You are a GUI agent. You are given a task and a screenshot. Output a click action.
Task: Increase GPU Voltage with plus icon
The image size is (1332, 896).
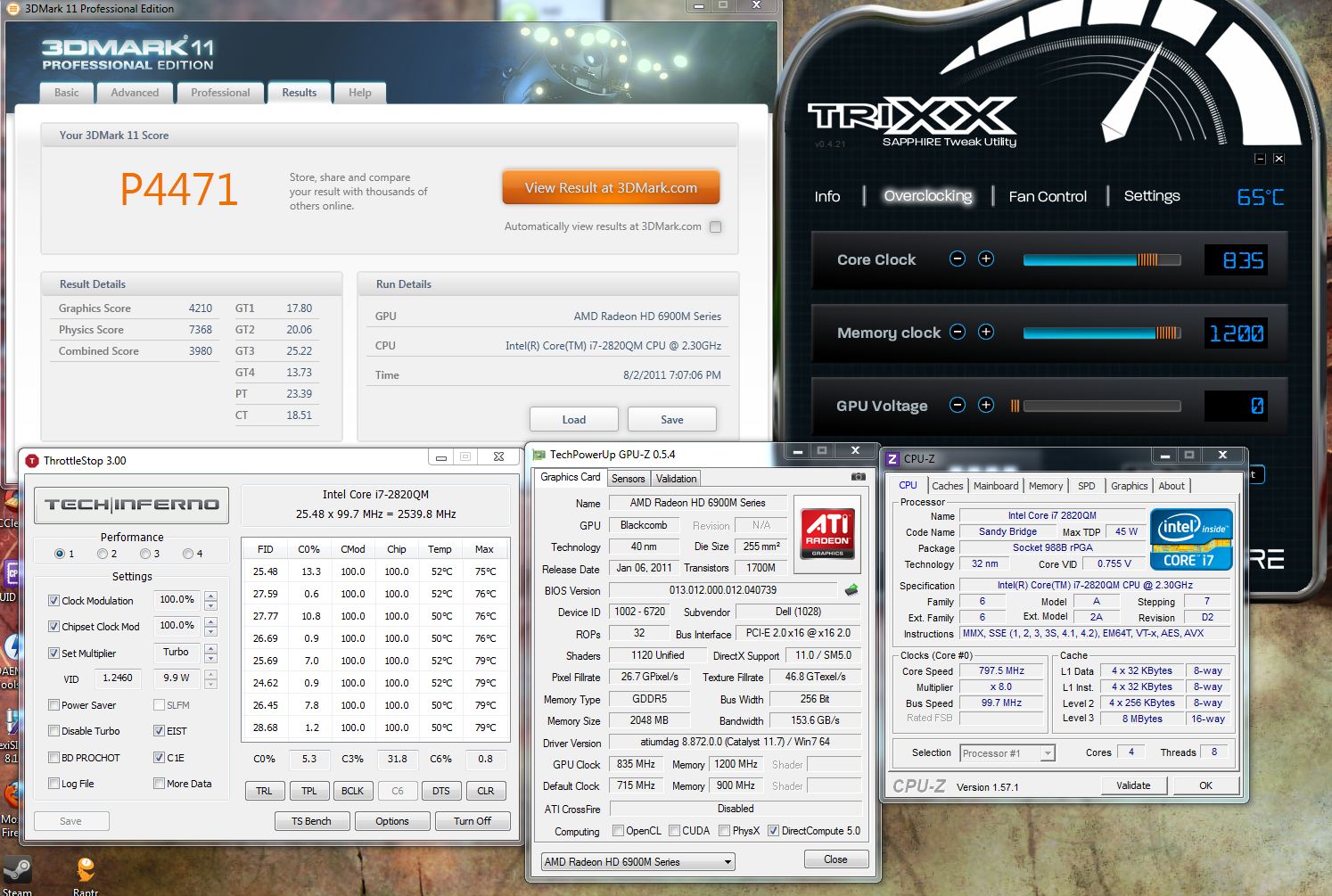click(986, 405)
